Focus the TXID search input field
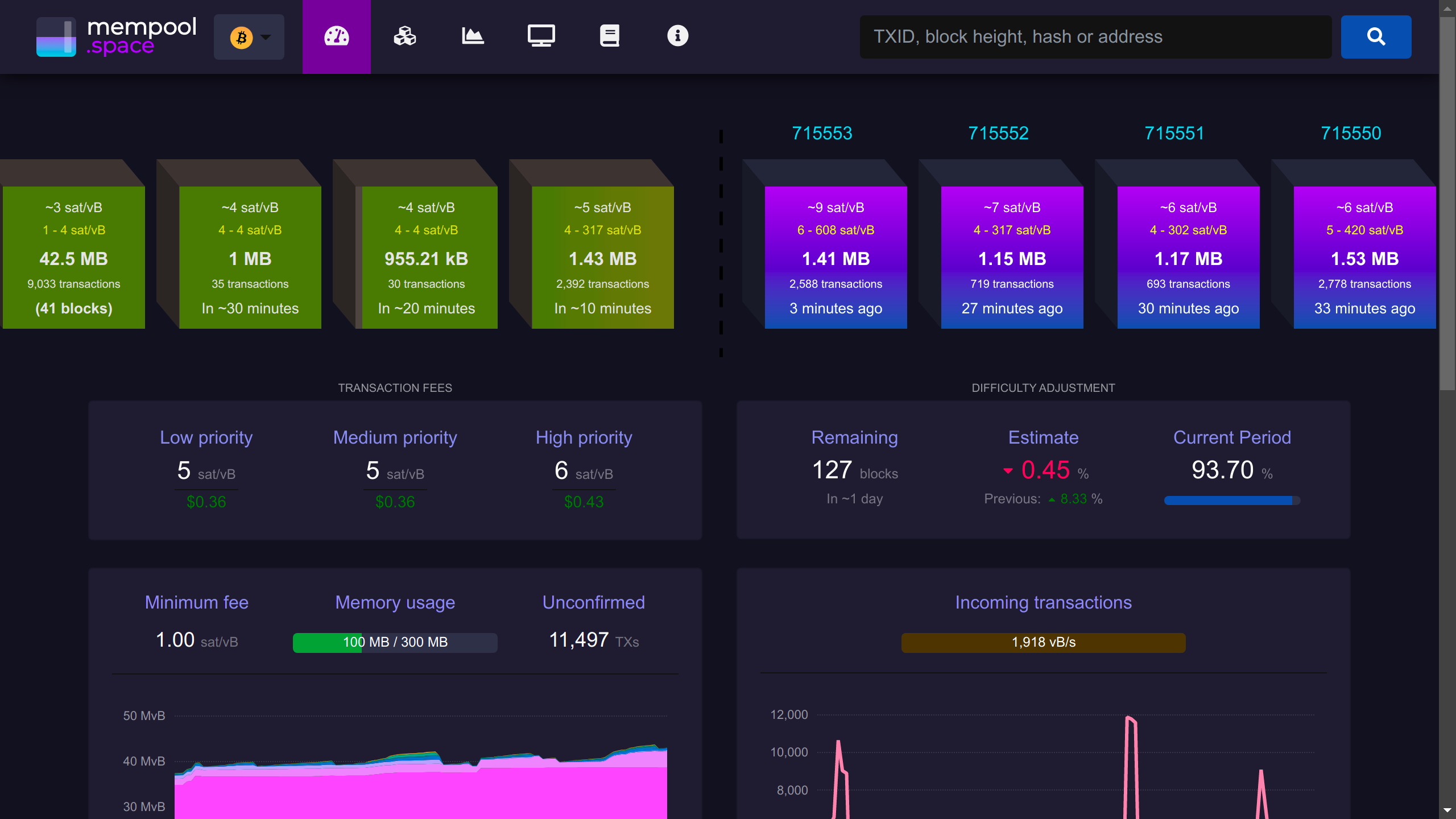1456x819 pixels. (1095, 37)
